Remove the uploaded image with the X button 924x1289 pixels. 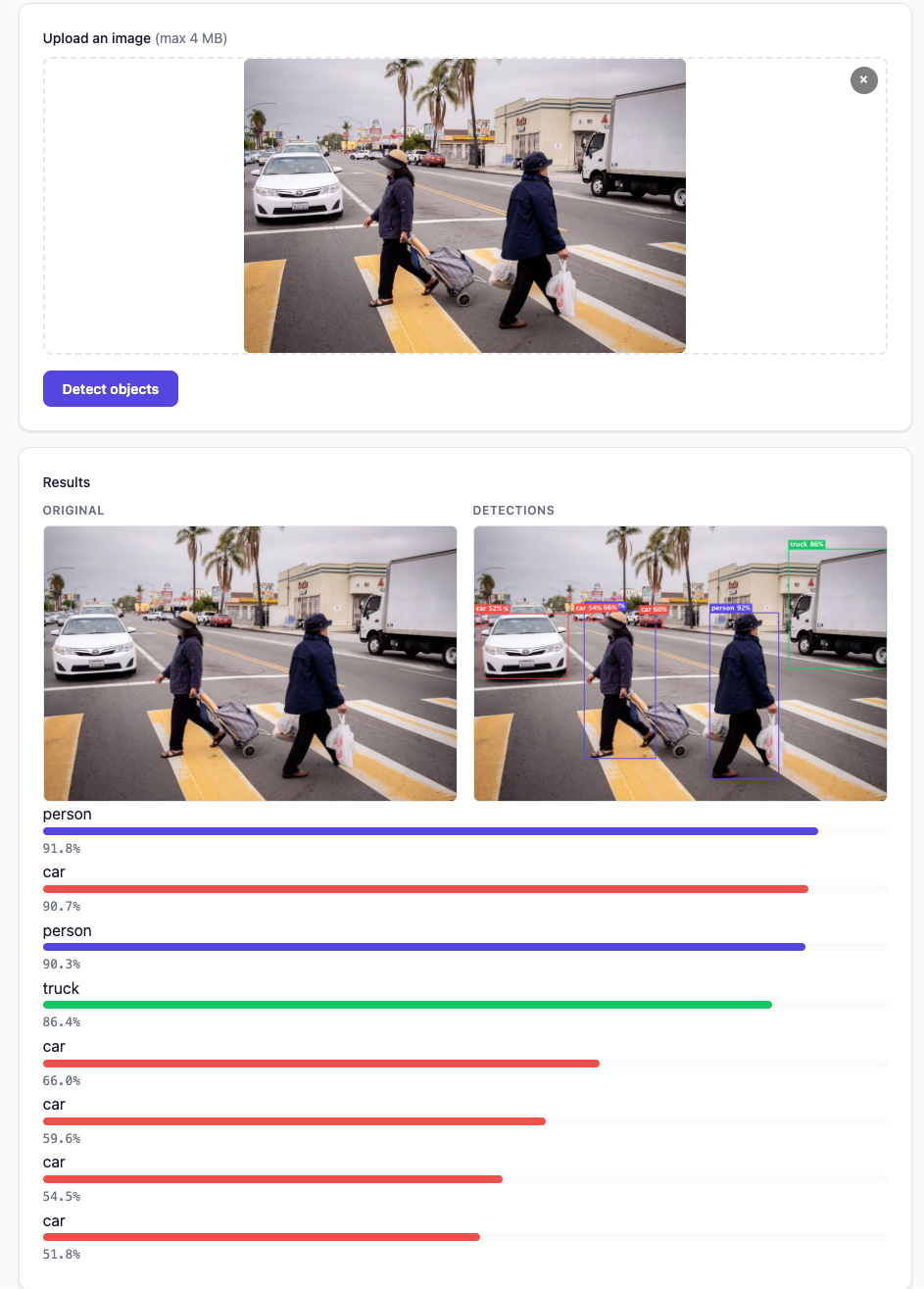click(x=863, y=80)
